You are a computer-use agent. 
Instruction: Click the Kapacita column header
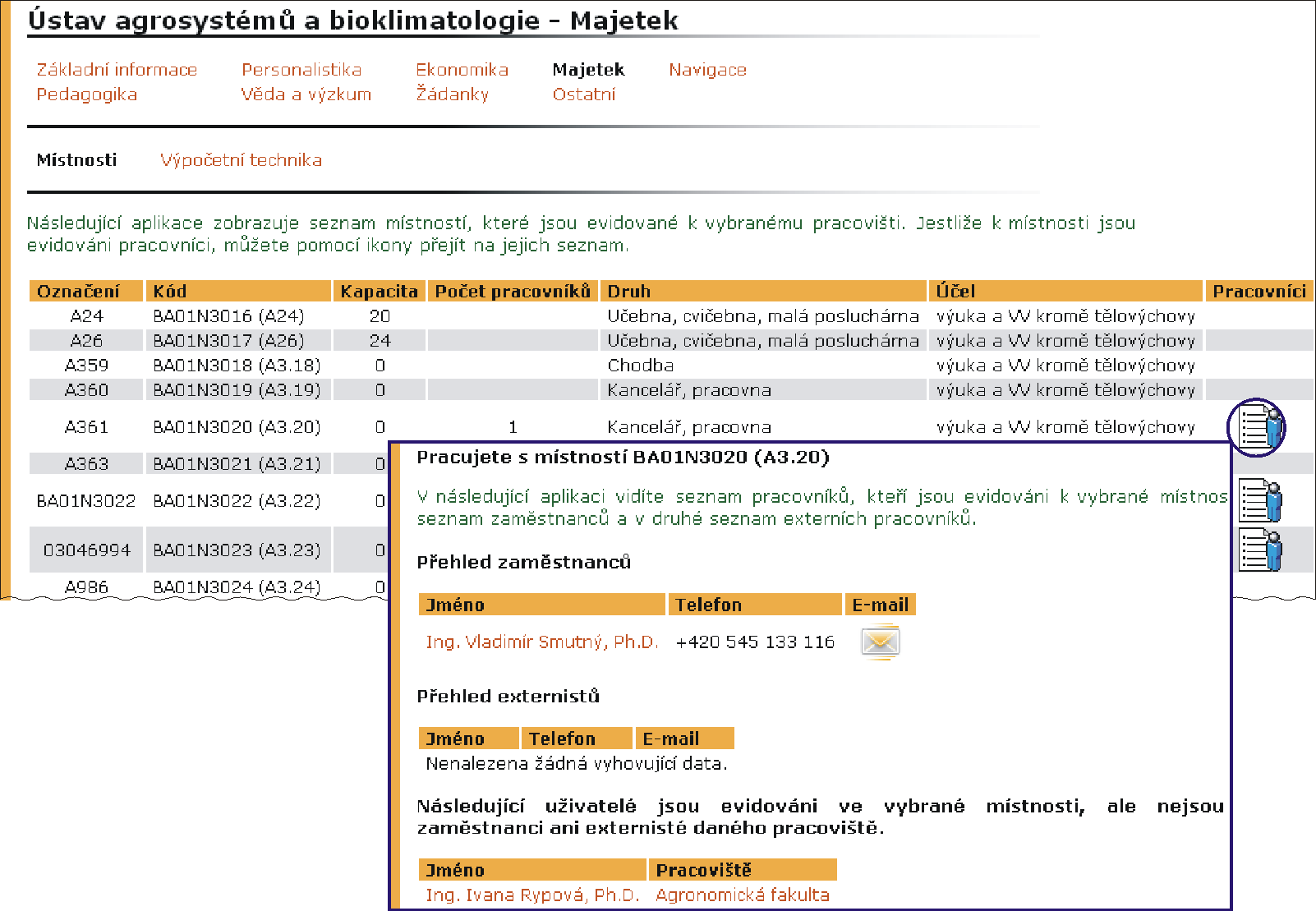[x=380, y=291]
